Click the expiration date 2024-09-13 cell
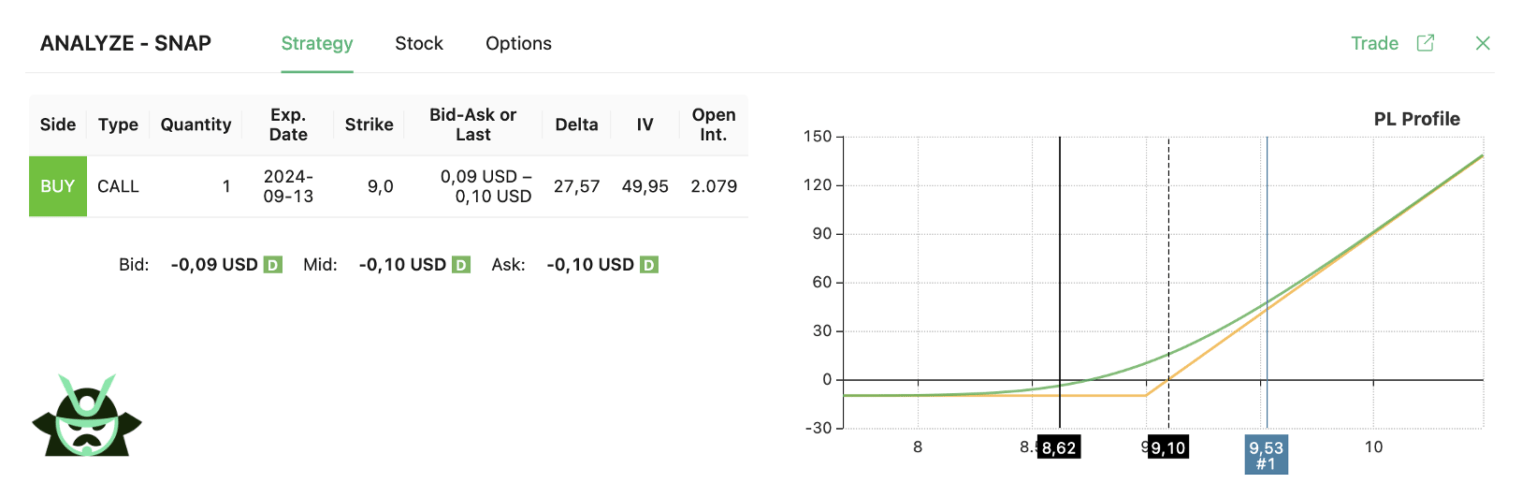 [288, 186]
